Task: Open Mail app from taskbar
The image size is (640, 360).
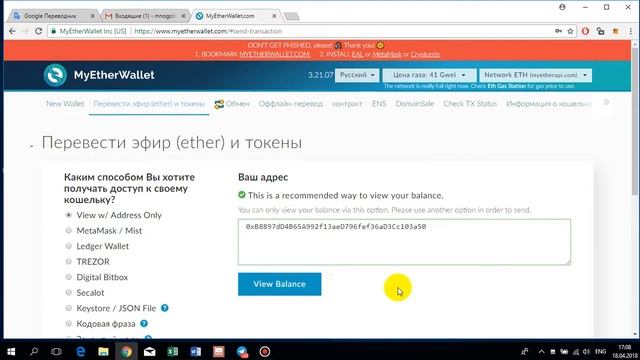Action: [149, 351]
